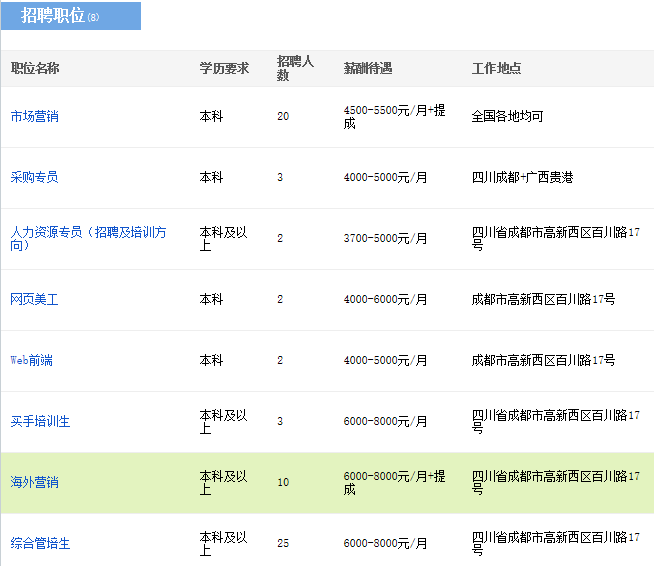Click the 全国各地均可 location cell

click(x=507, y=116)
